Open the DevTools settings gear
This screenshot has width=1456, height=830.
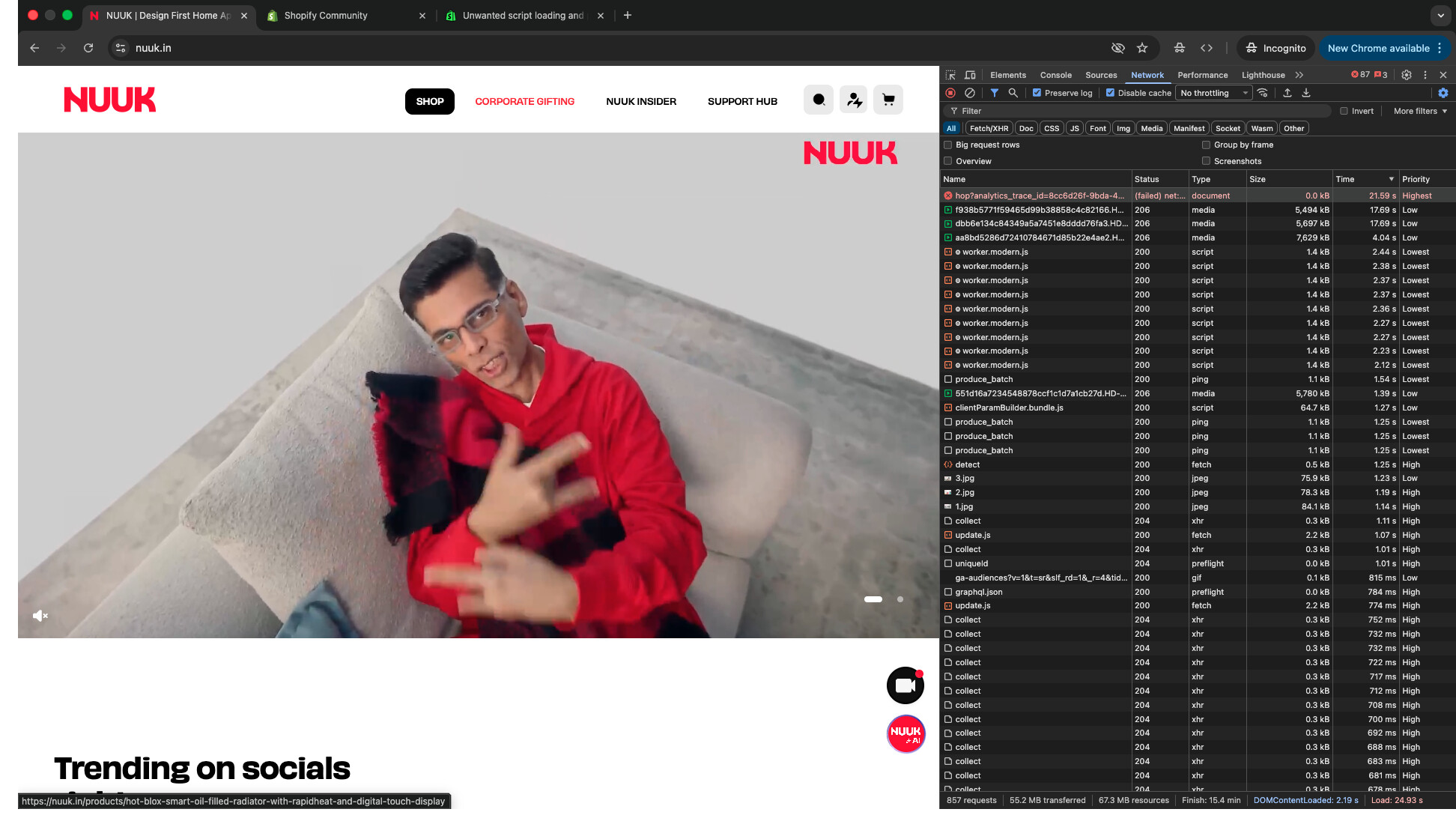click(1407, 75)
